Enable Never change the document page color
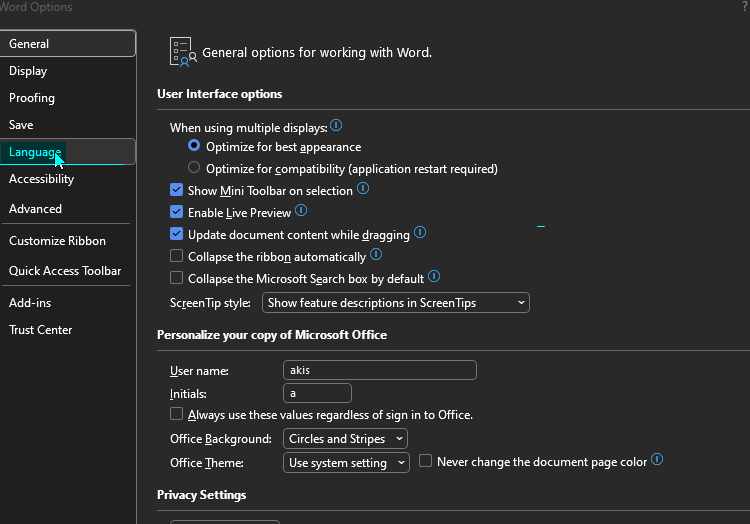750x524 pixels. tap(425, 460)
